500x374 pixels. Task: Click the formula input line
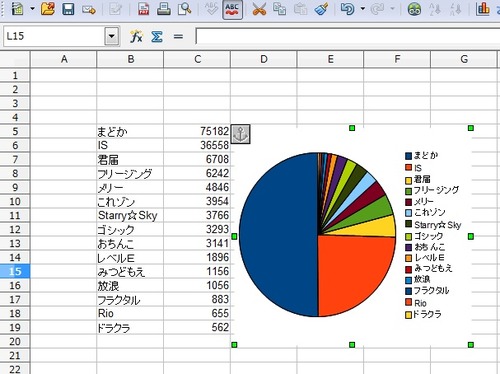tap(348, 36)
